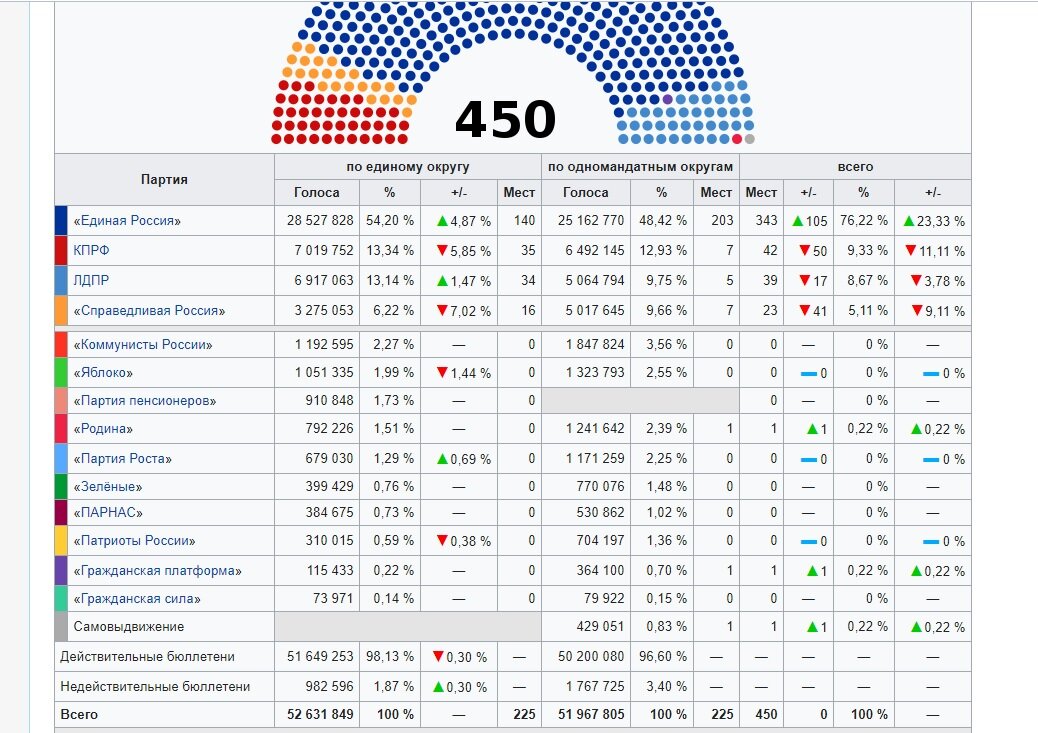The image size is (1038, 733).
Task: Click red down arrow beside 3,78 %
Action: (x=916, y=280)
